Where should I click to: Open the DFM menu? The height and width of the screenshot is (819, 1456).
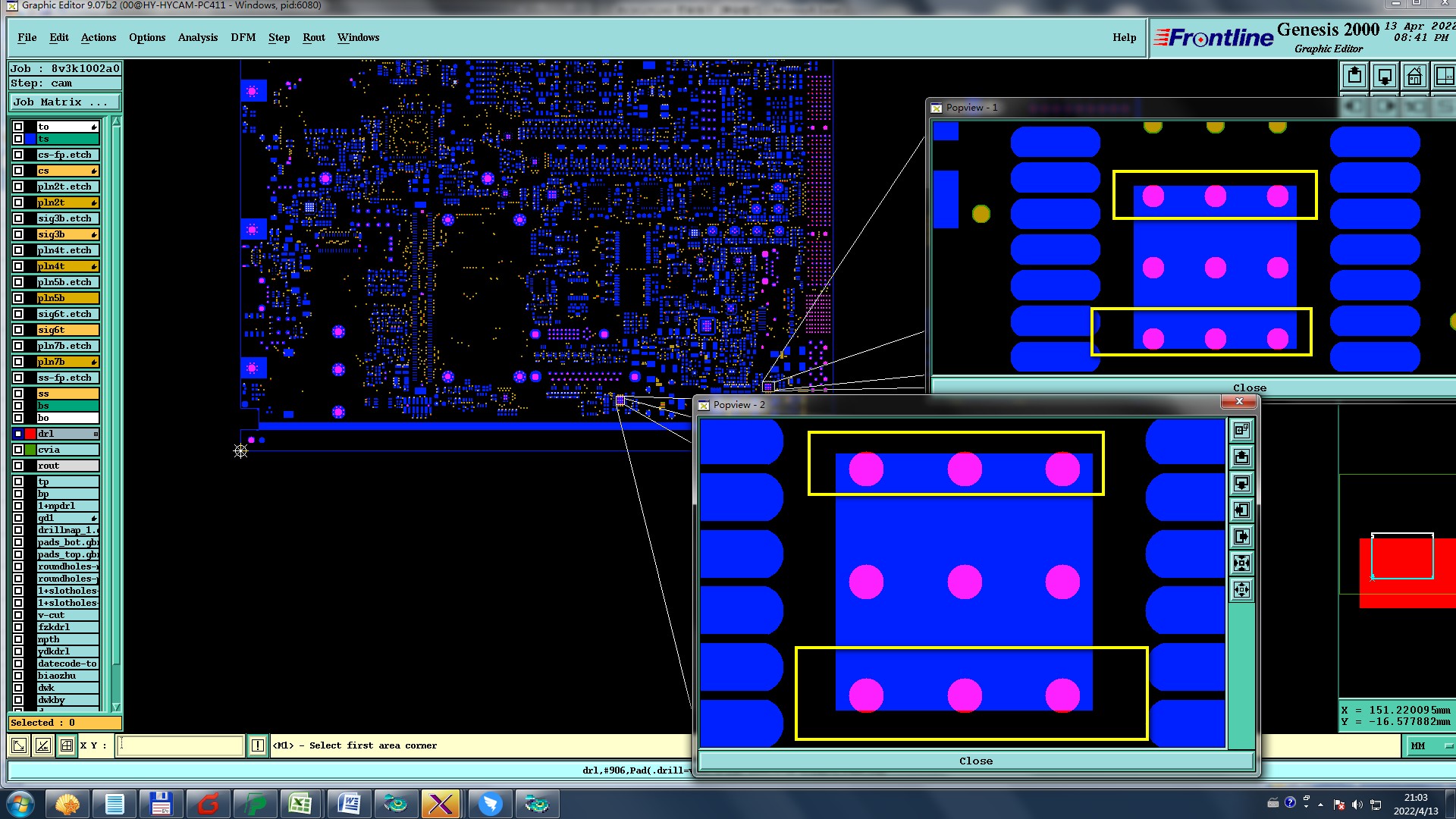tap(243, 37)
